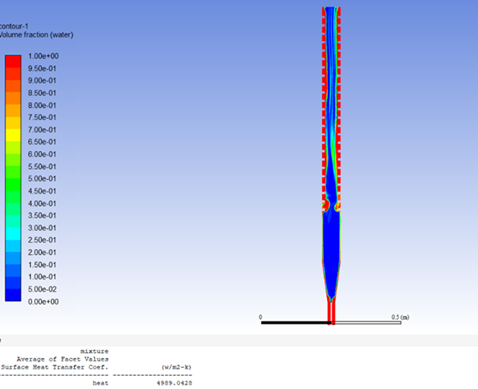Click the red 1.00e+00 legend color band
The image size is (478, 389).
pyautogui.click(x=13, y=62)
